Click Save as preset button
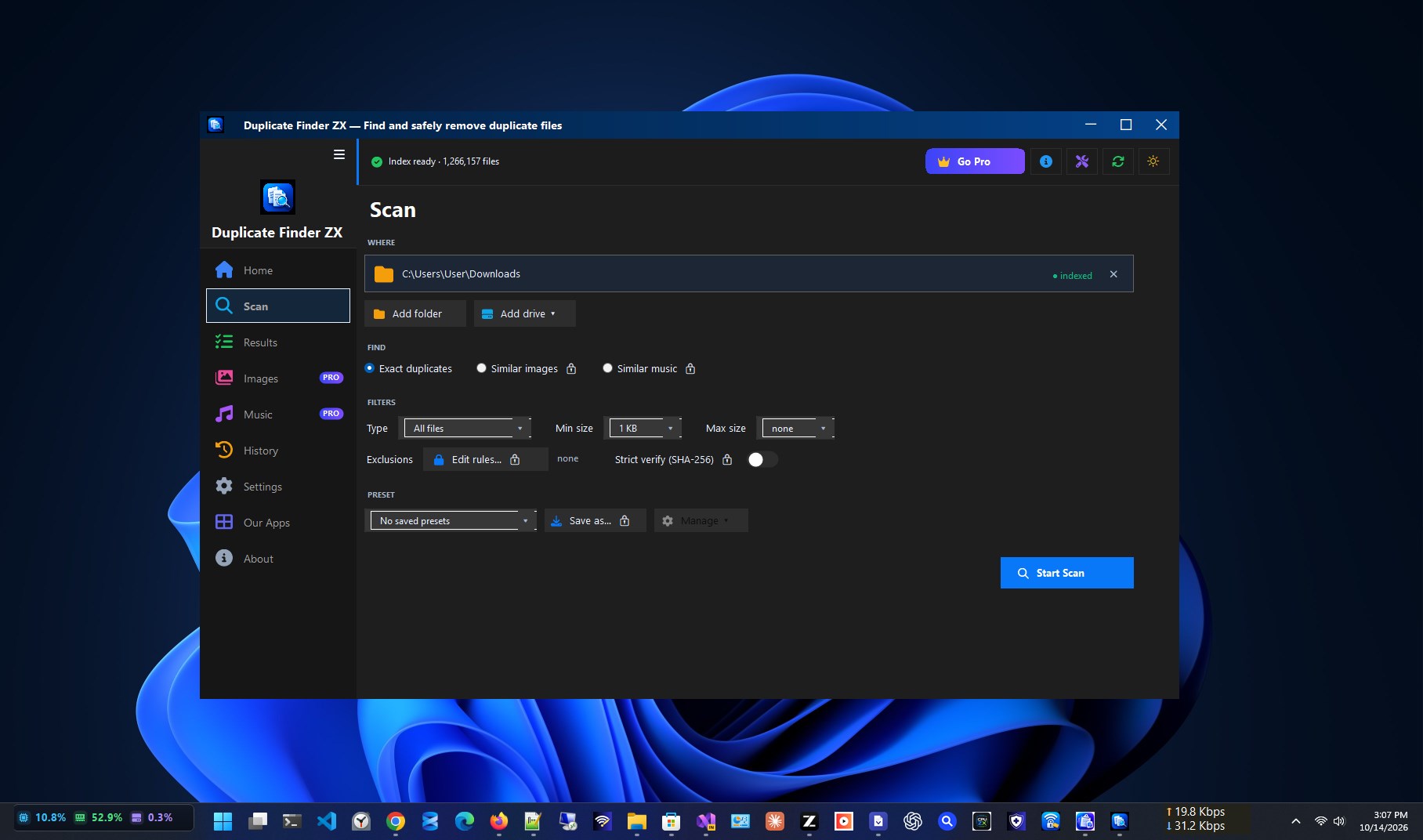 coord(596,521)
